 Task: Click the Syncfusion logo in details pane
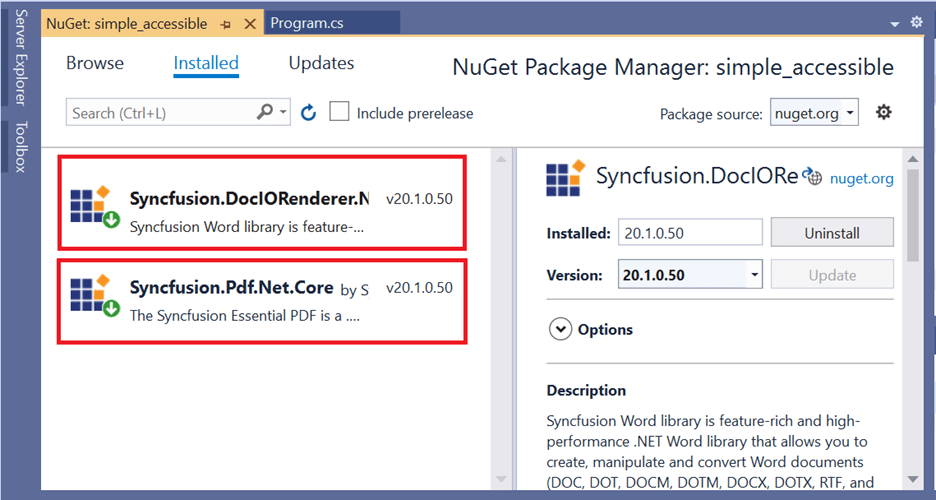coord(565,178)
